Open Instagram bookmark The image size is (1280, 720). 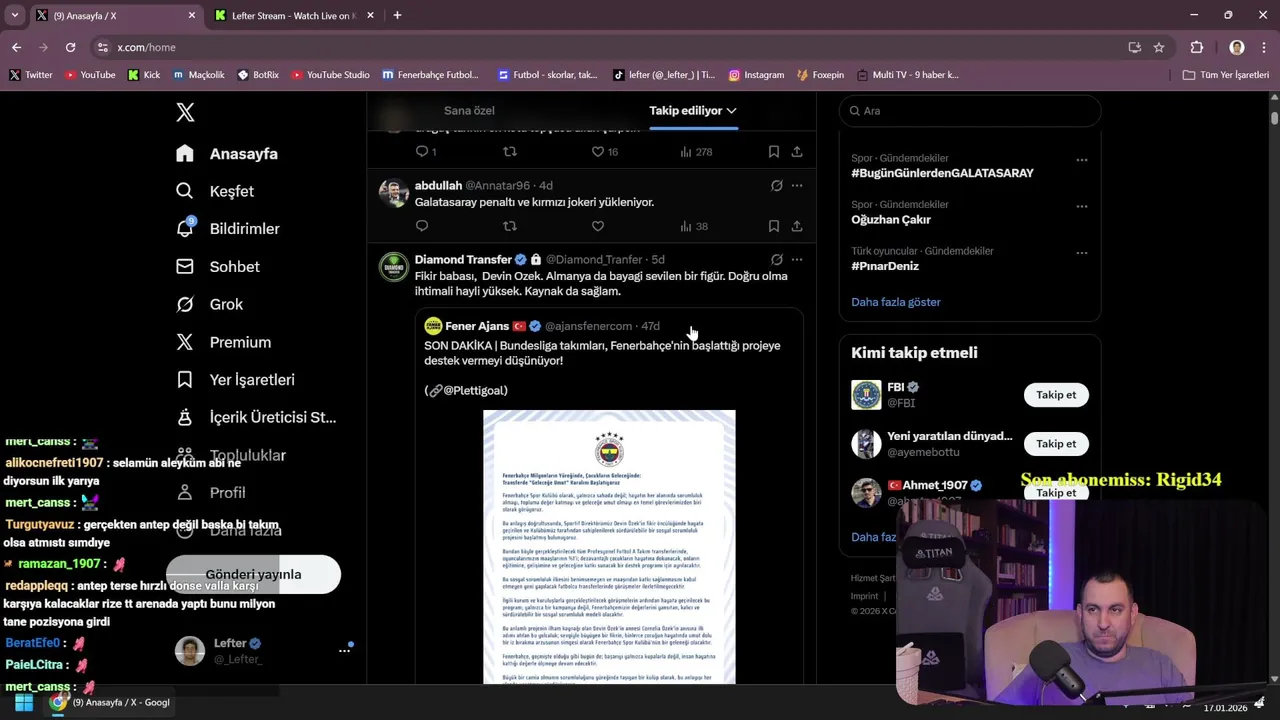pos(756,75)
